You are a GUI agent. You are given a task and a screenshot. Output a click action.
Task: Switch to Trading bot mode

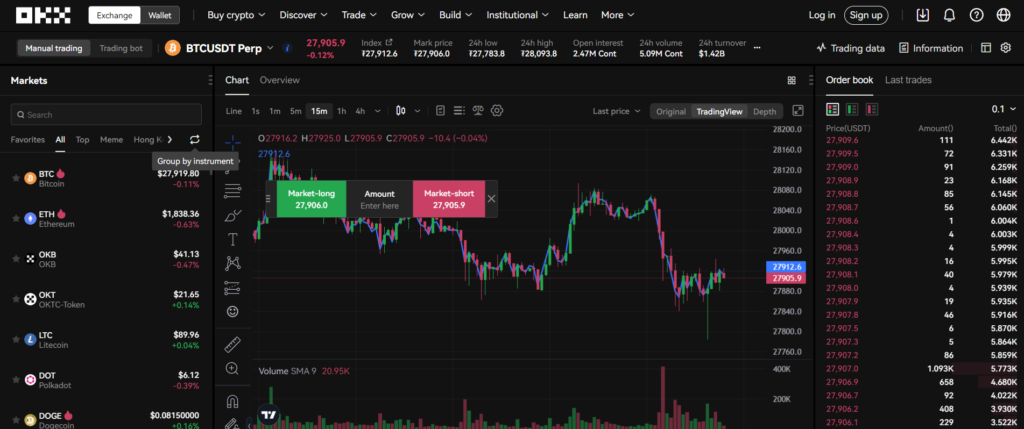[x=121, y=48]
